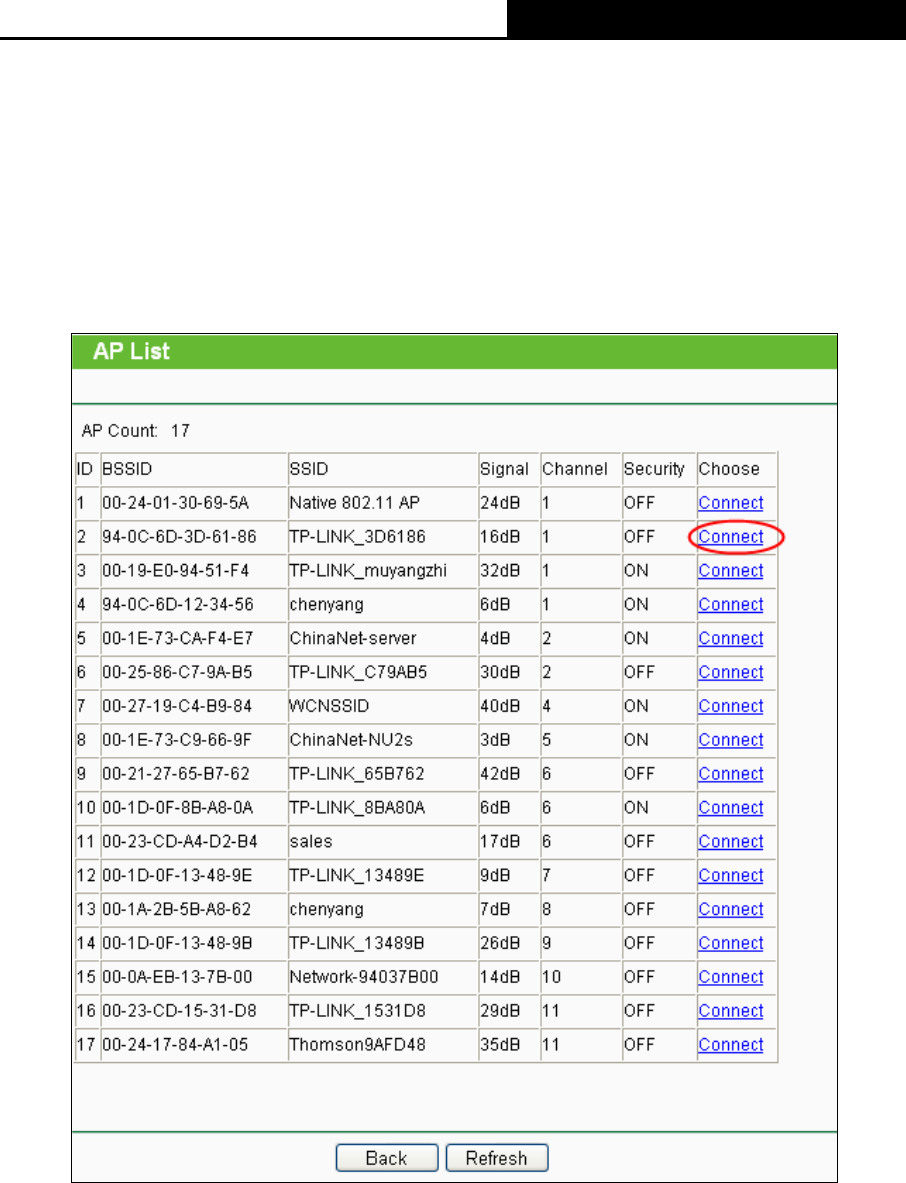
Task: Select SSID TP-LINK_muyangzhi cell
Action: tap(382, 571)
